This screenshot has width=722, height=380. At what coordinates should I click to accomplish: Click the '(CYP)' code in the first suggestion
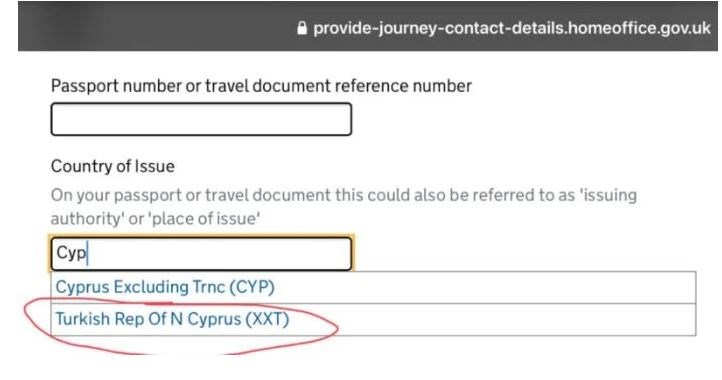tap(252, 287)
